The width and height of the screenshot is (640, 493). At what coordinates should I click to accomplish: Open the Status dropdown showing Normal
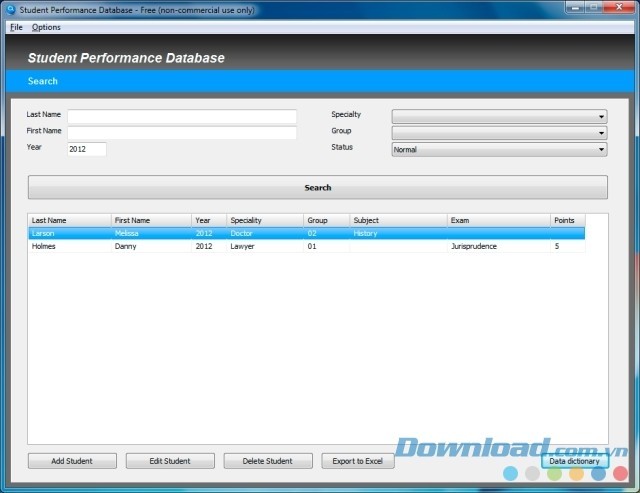click(x=499, y=149)
